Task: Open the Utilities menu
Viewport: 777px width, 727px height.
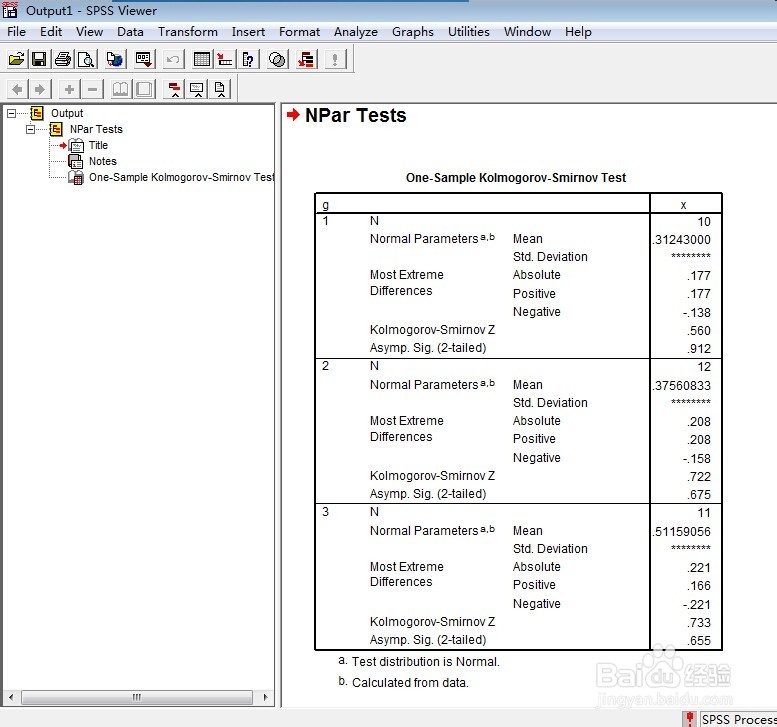Action: (x=469, y=32)
